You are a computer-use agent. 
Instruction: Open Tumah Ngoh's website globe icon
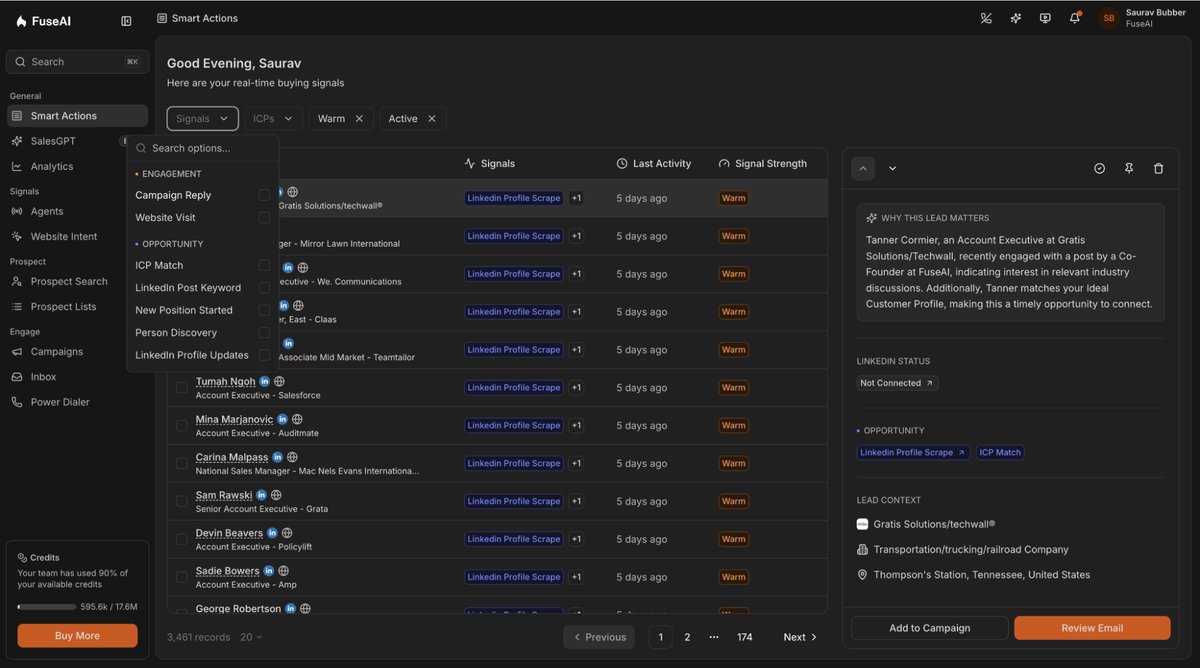pyautogui.click(x=280, y=381)
